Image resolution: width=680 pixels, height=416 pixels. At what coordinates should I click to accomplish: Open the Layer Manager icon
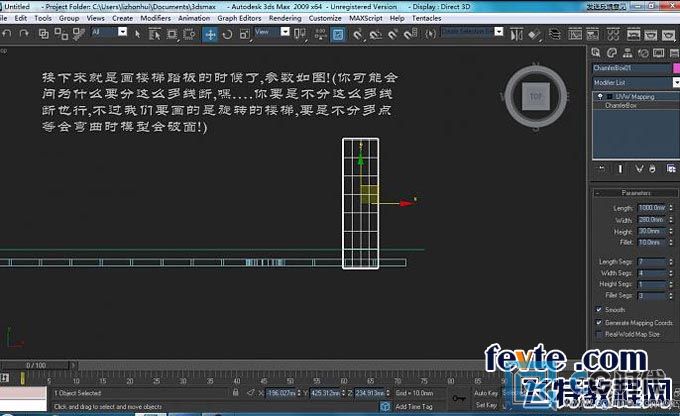[555, 34]
